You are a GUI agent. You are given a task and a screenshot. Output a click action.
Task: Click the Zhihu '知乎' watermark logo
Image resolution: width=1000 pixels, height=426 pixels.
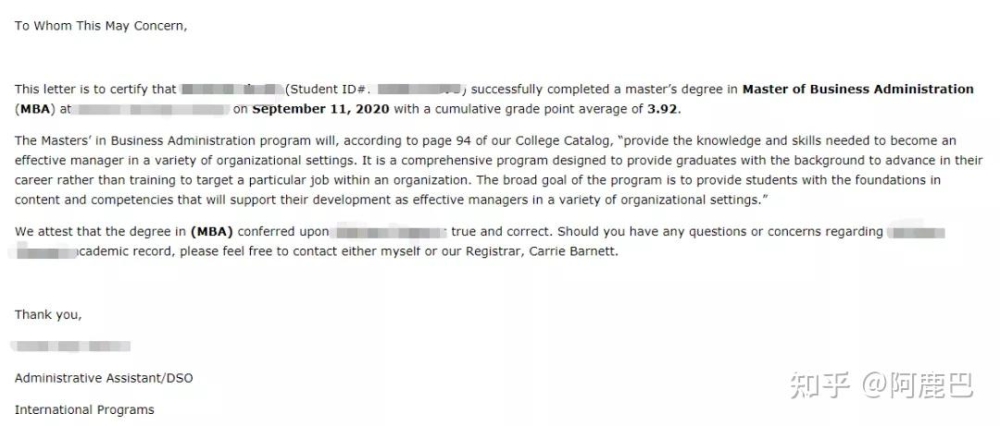click(x=820, y=385)
